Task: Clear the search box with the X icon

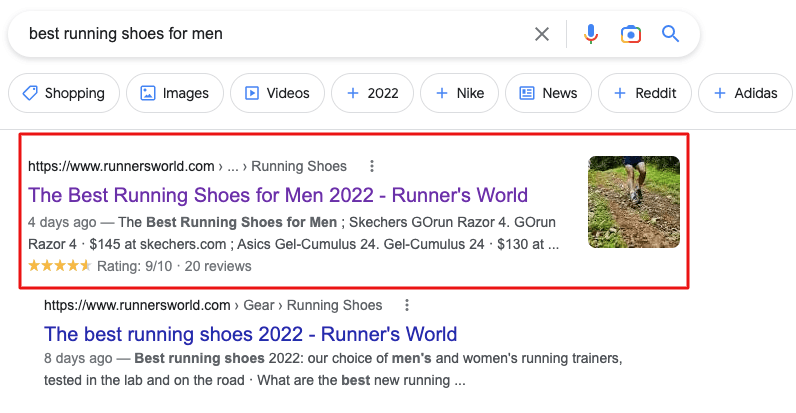Action: pos(542,34)
